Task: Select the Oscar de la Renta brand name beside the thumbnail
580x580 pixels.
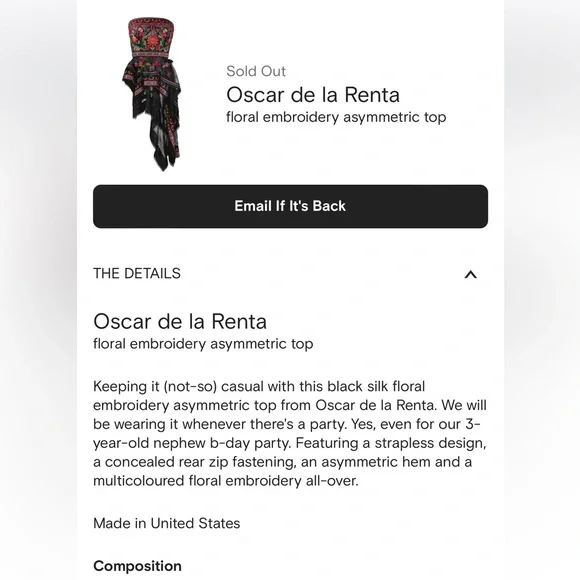Action: coord(313,95)
